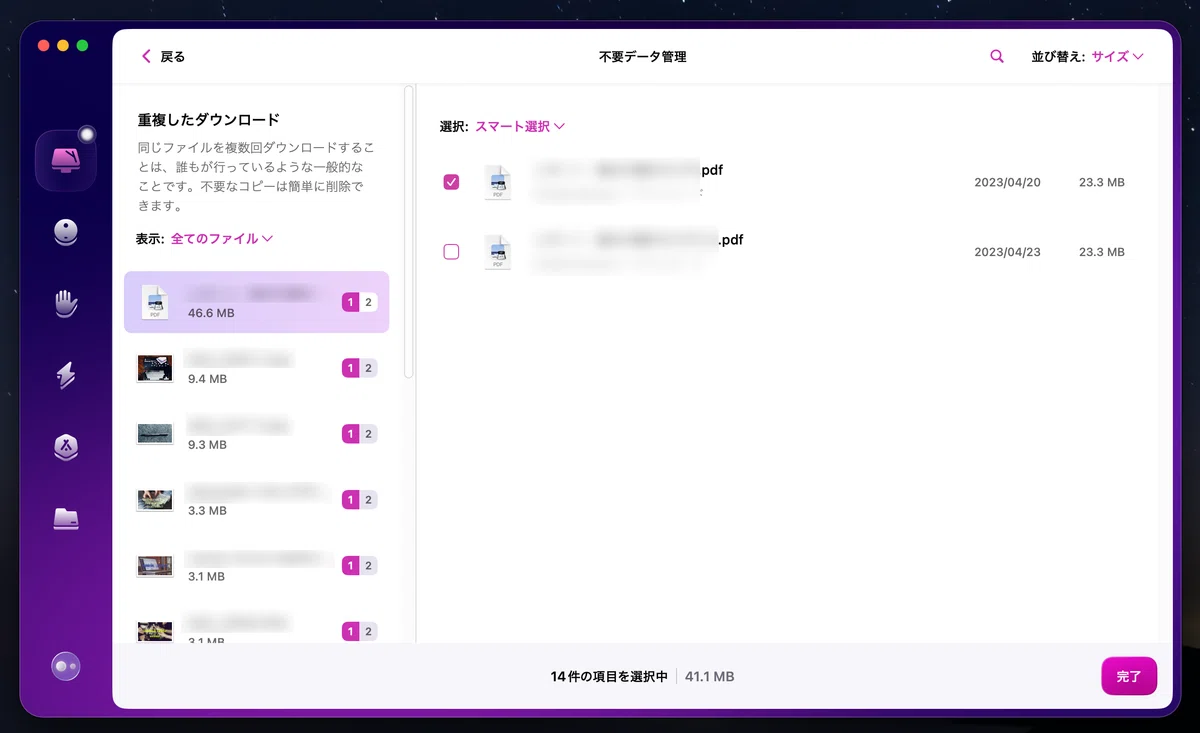Click the yellow minimize window button
Image resolution: width=1200 pixels, height=733 pixels.
tap(63, 45)
